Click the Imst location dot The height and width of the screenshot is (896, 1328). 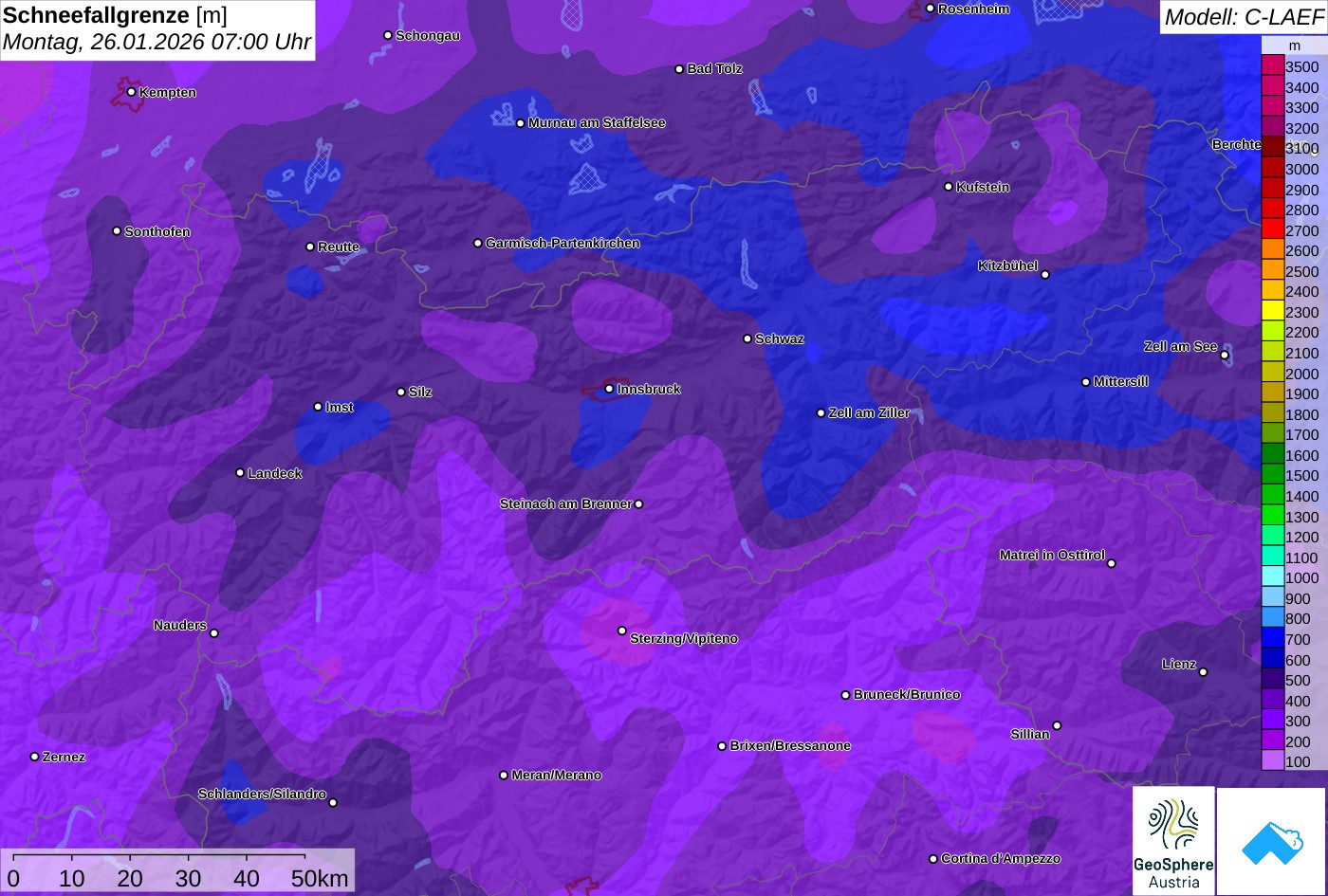(x=318, y=407)
